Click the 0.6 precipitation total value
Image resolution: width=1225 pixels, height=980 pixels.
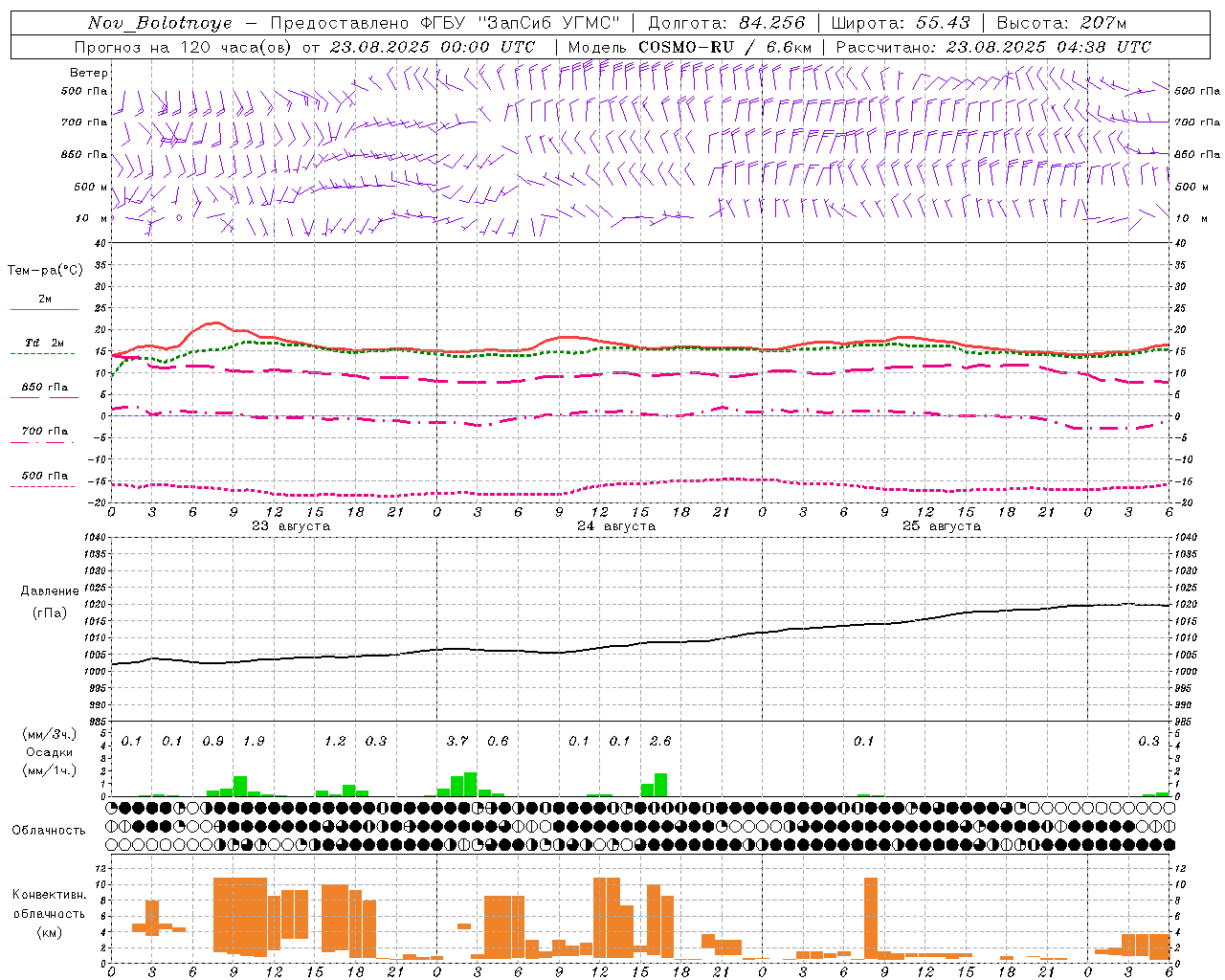click(498, 741)
